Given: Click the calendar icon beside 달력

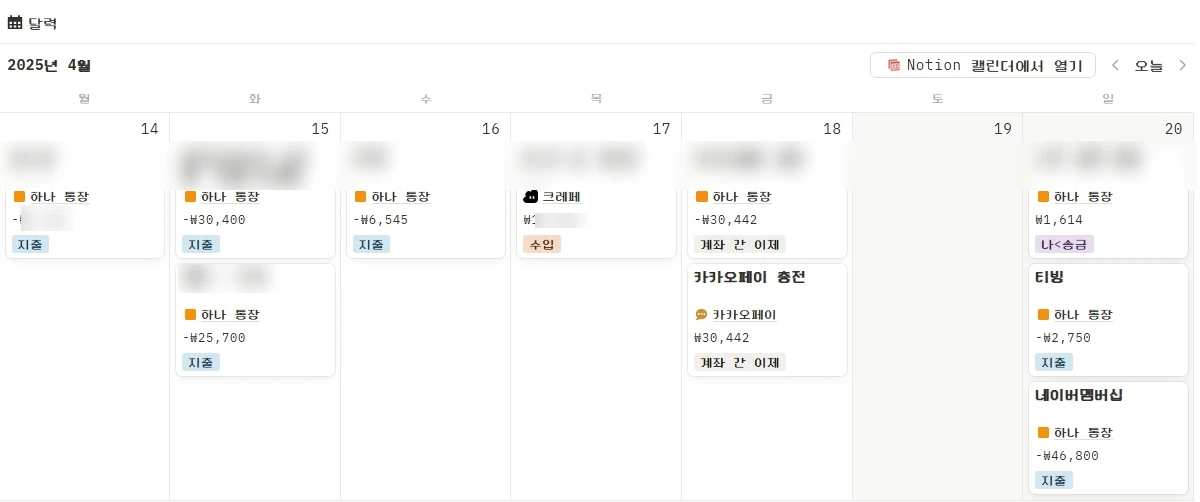Looking at the screenshot, I should [x=15, y=22].
